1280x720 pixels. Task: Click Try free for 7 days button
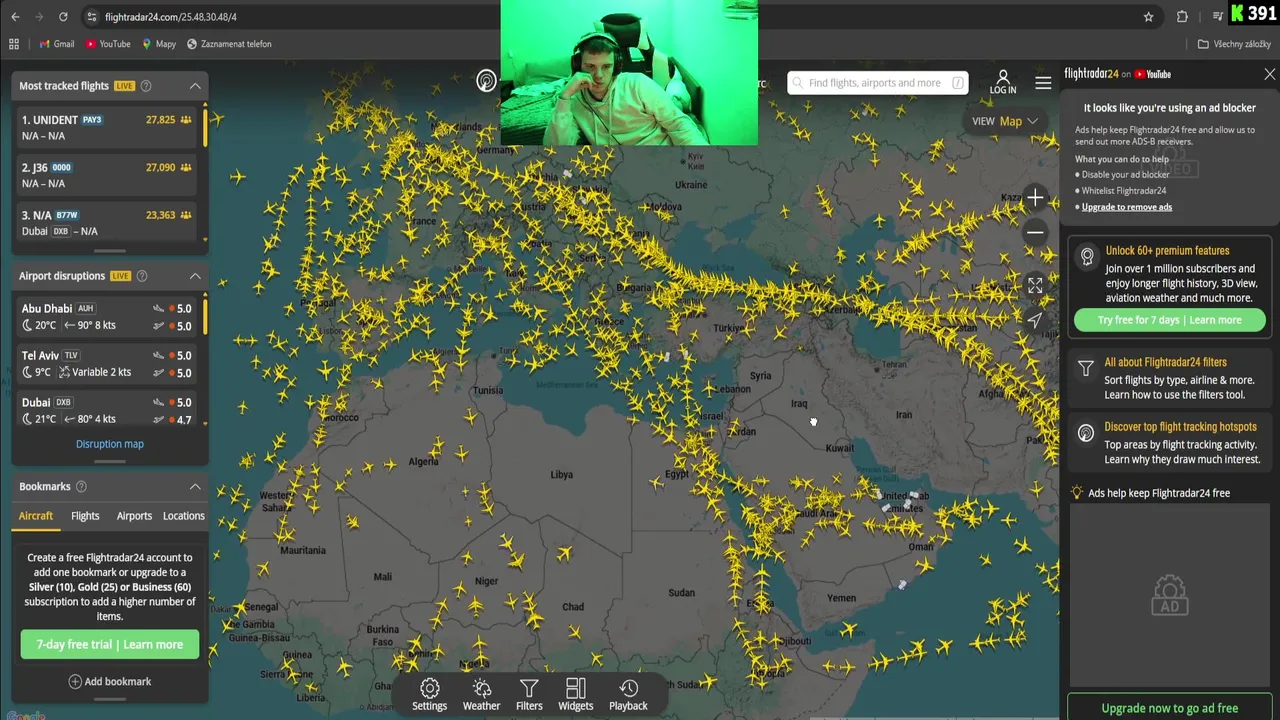[x=1169, y=320]
